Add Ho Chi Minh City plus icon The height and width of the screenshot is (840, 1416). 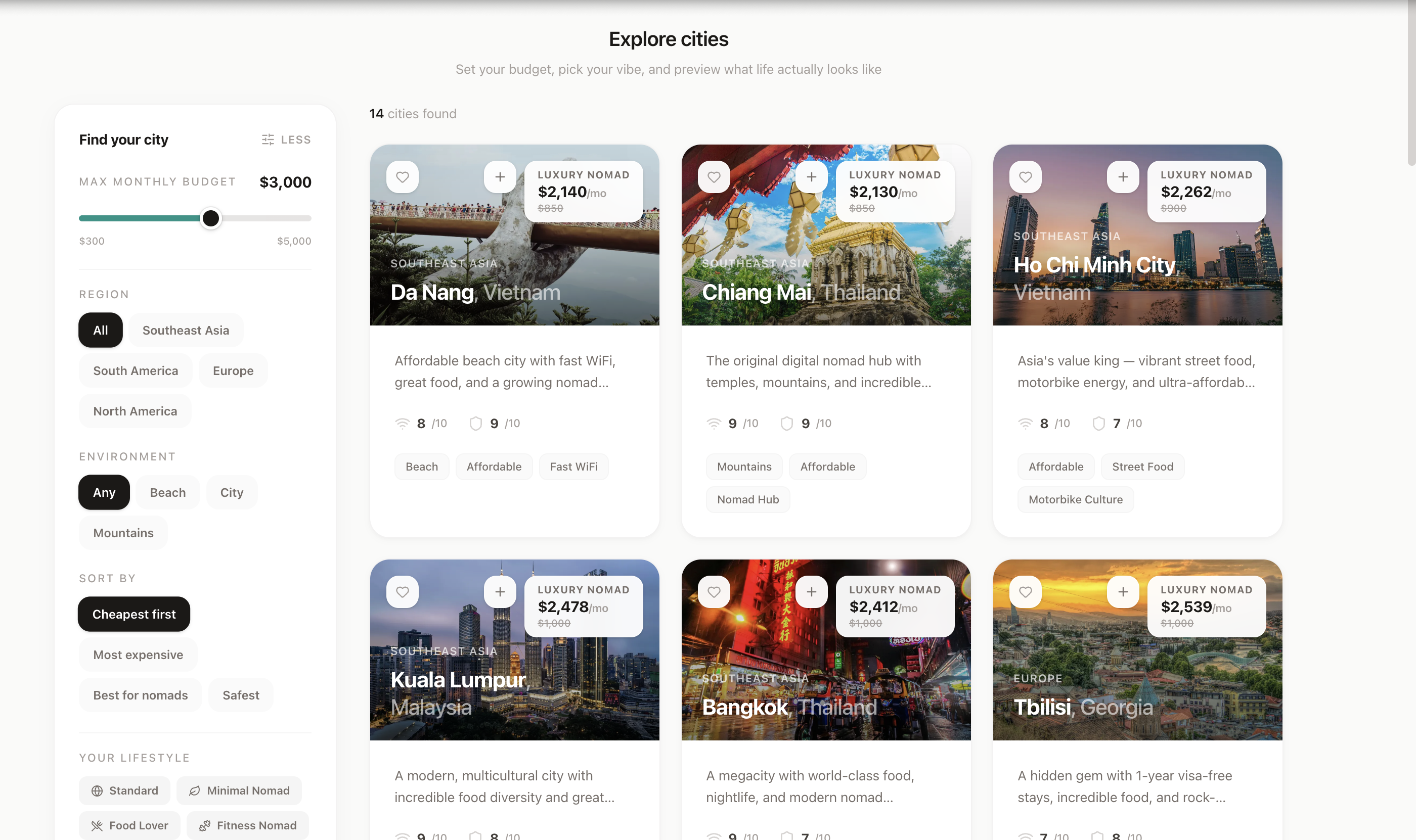[x=1123, y=177]
